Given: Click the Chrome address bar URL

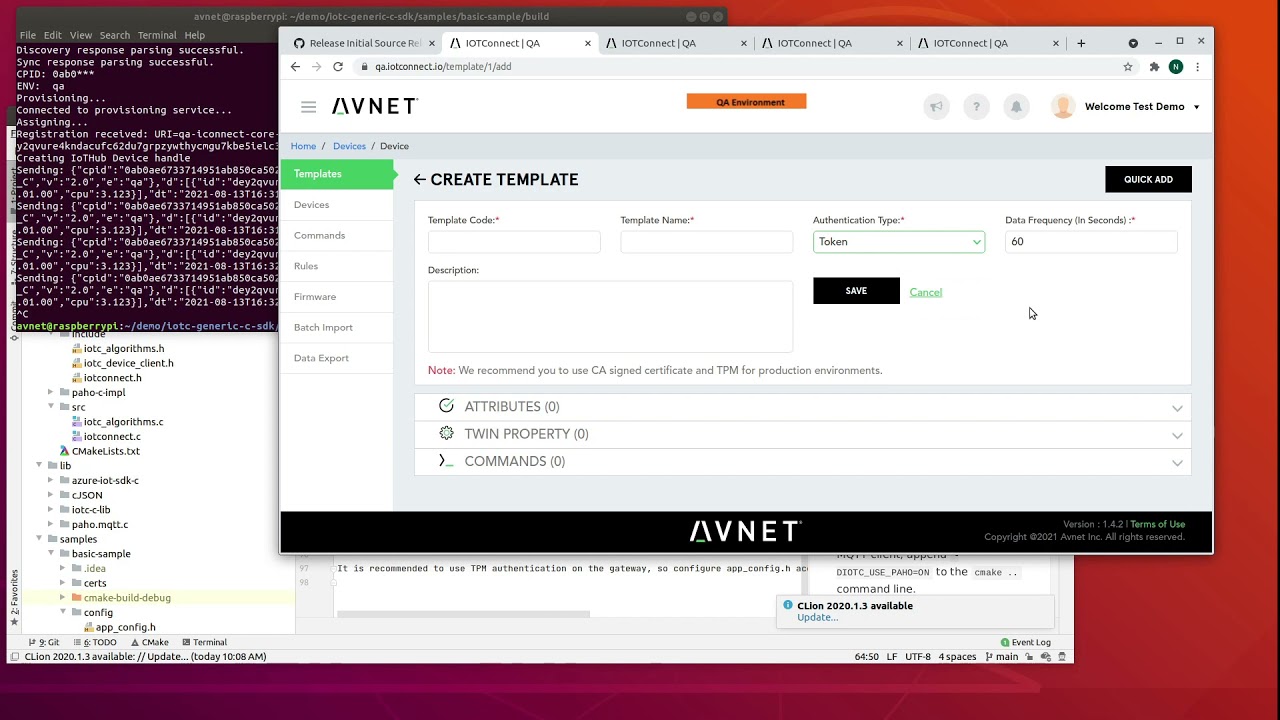Looking at the screenshot, I should click(443, 67).
